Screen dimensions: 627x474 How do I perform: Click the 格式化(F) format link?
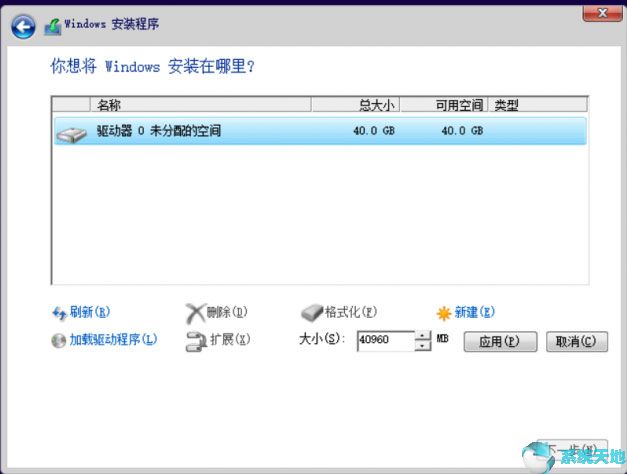pos(351,312)
